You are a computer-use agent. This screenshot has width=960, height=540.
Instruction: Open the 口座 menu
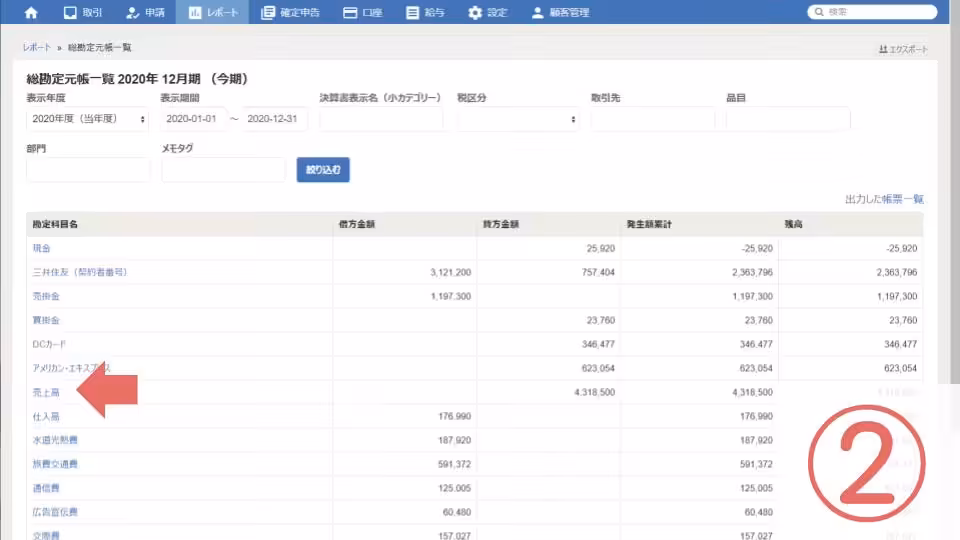(x=364, y=13)
